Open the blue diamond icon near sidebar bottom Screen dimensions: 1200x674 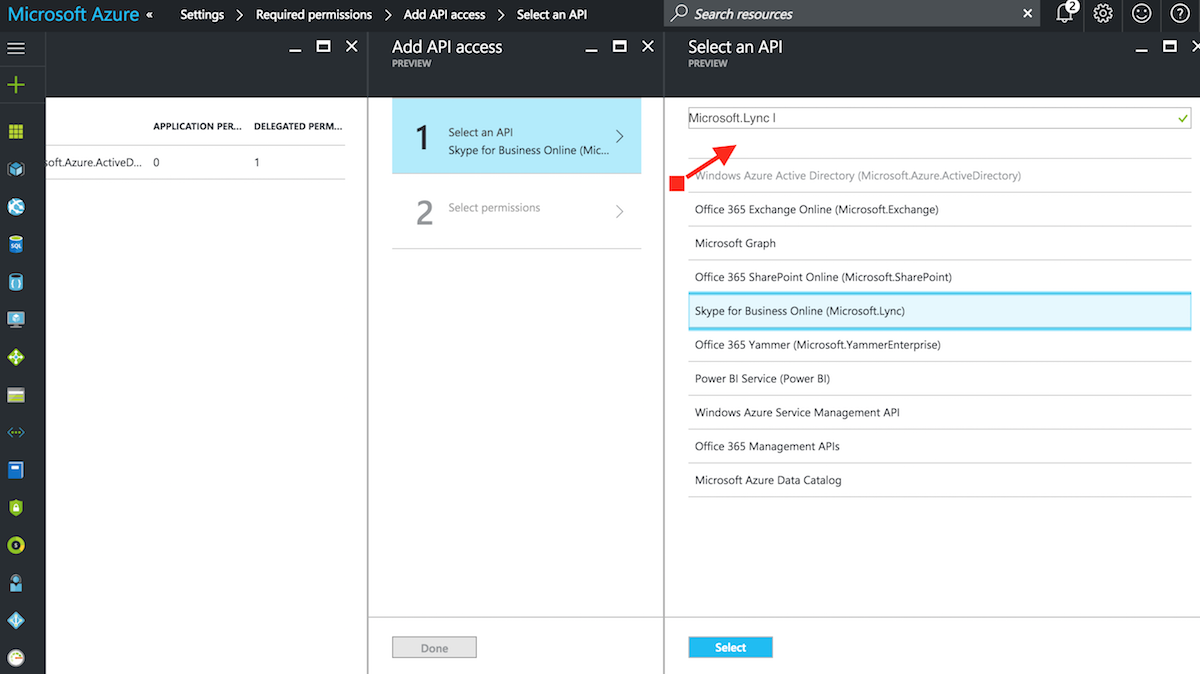click(16, 621)
